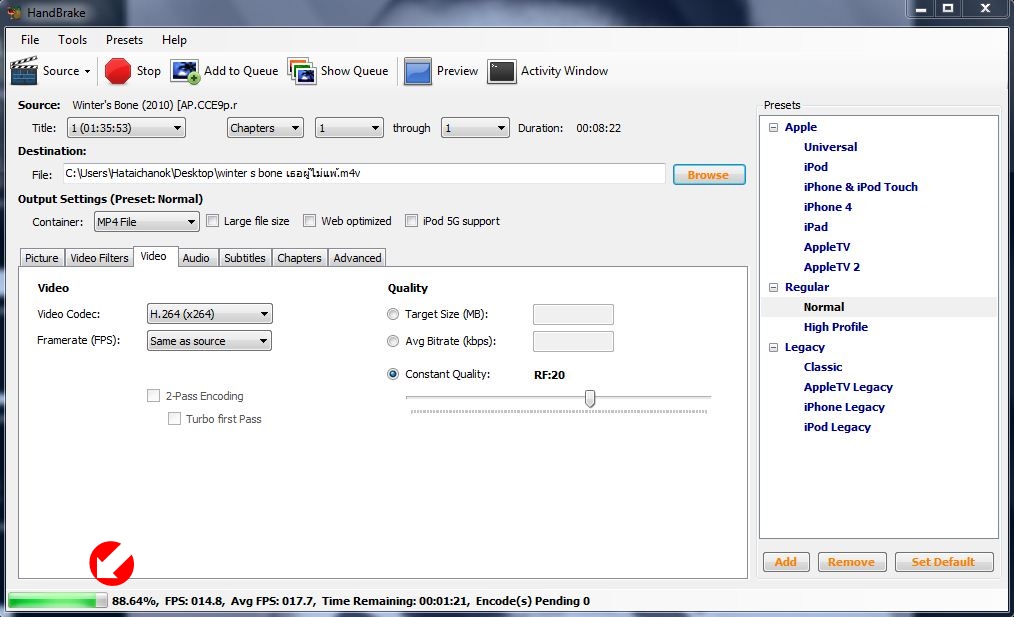Click the Target Size value field
1014x617 pixels.
(x=573, y=314)
